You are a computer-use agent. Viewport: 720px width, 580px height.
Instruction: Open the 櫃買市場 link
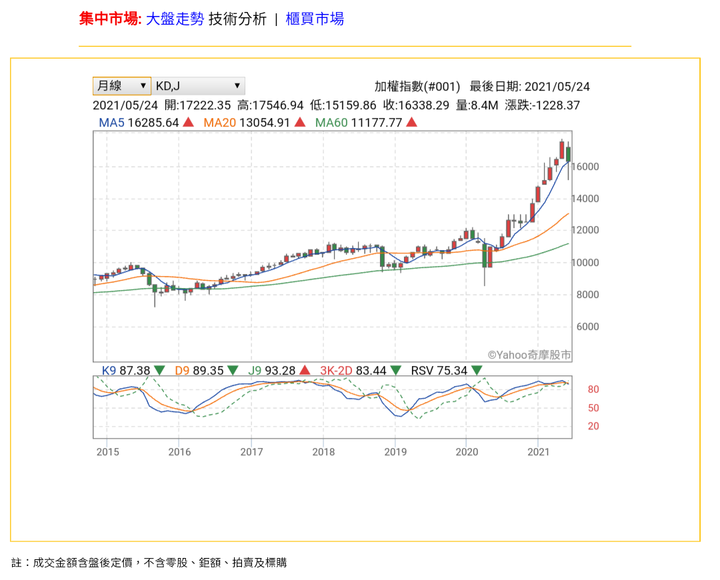(315, 19)
